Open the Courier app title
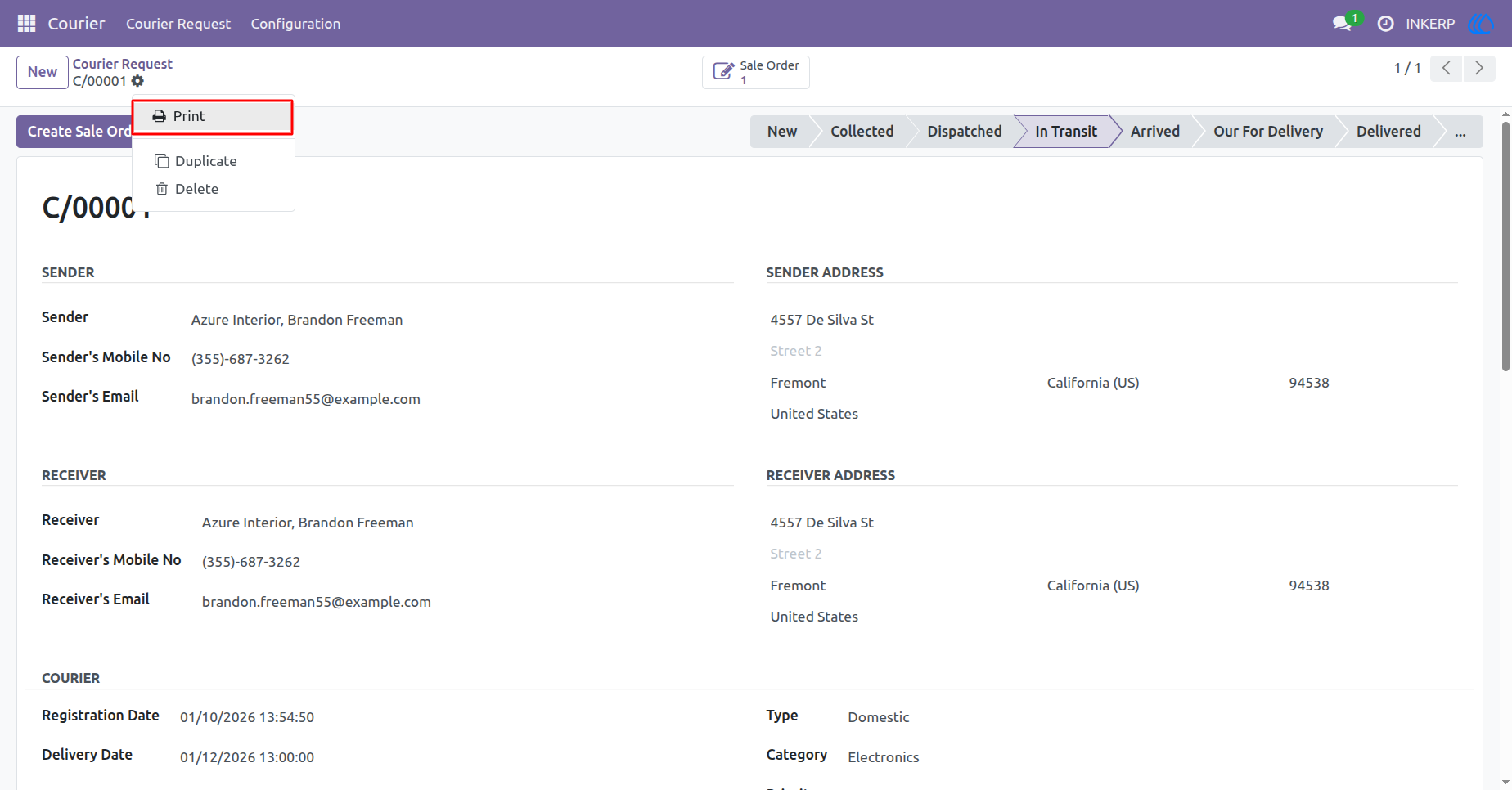Screen dimensions: 1512x790 [76, 24]
